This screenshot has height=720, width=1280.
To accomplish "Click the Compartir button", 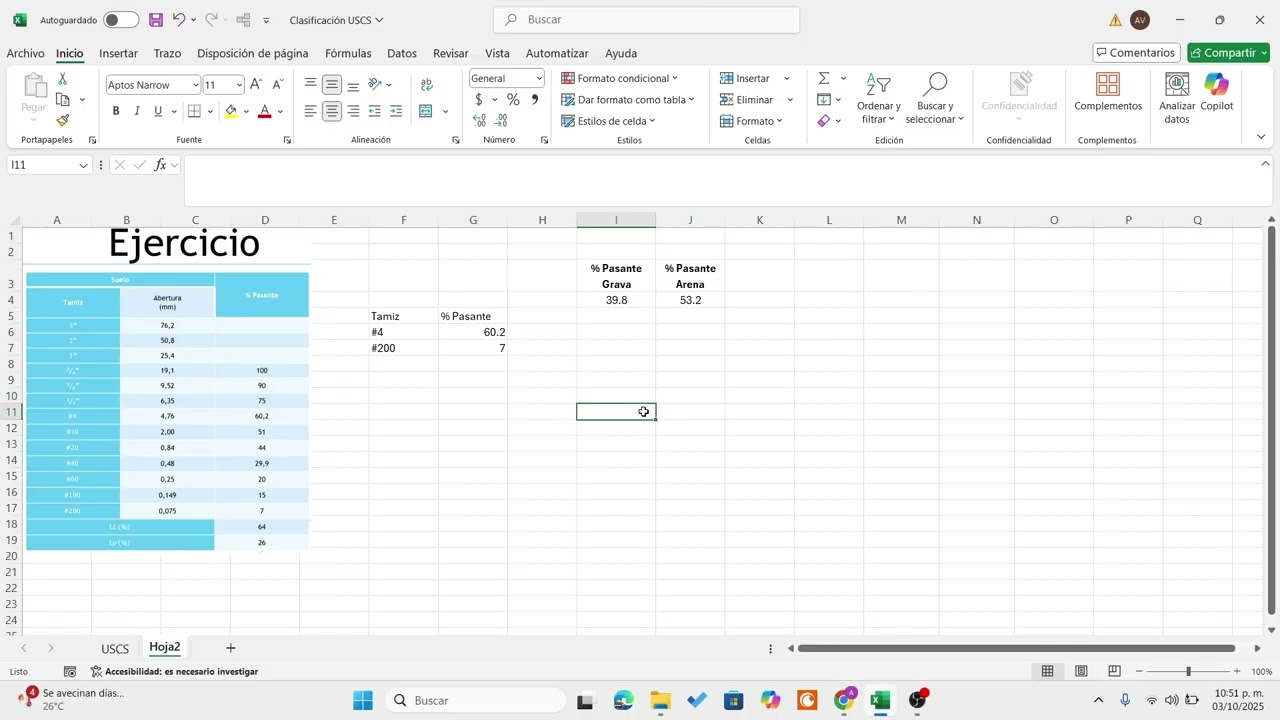I will coord(1228,53).
